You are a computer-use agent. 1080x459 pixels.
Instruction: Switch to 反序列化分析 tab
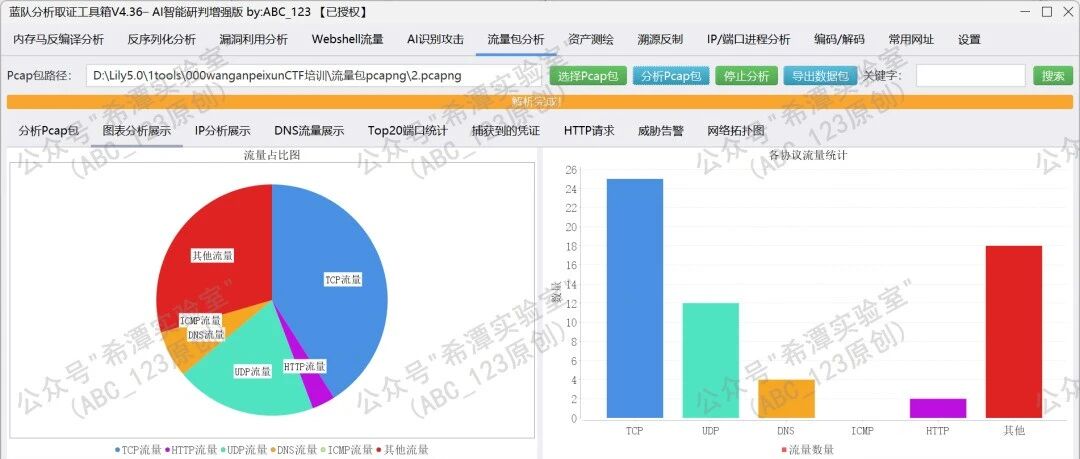click(x=161, y=39)
